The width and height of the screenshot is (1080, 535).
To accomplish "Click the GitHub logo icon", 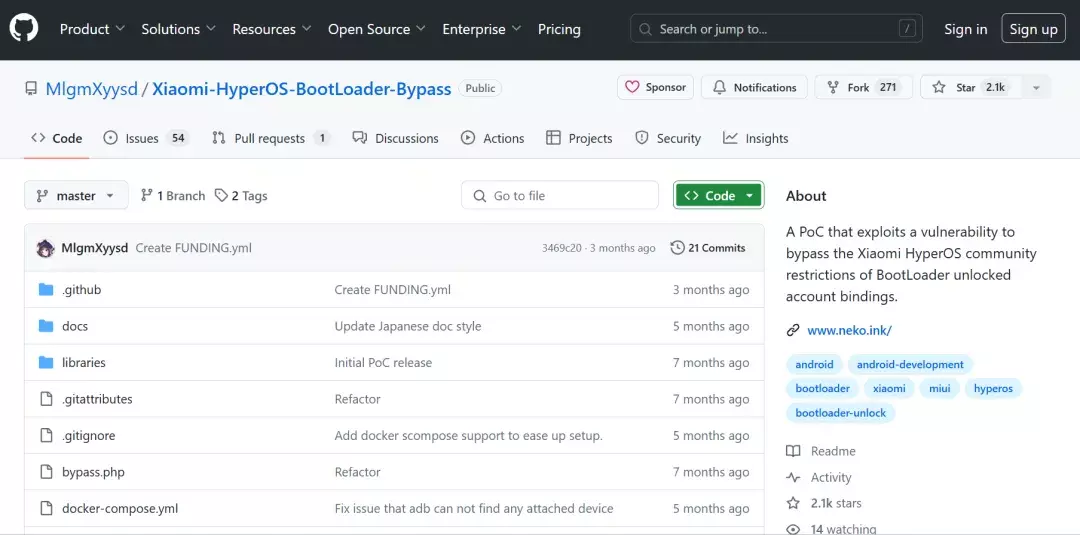I will tap(24, 29).
